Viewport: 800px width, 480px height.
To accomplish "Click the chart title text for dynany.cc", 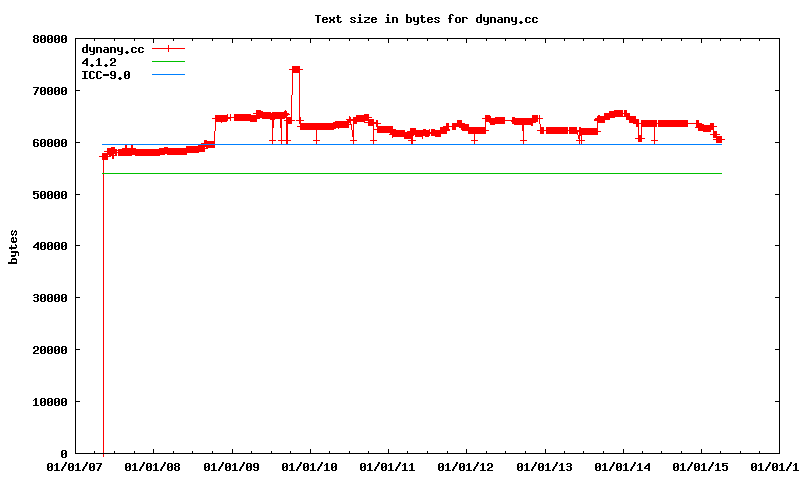I will point(426,19).
